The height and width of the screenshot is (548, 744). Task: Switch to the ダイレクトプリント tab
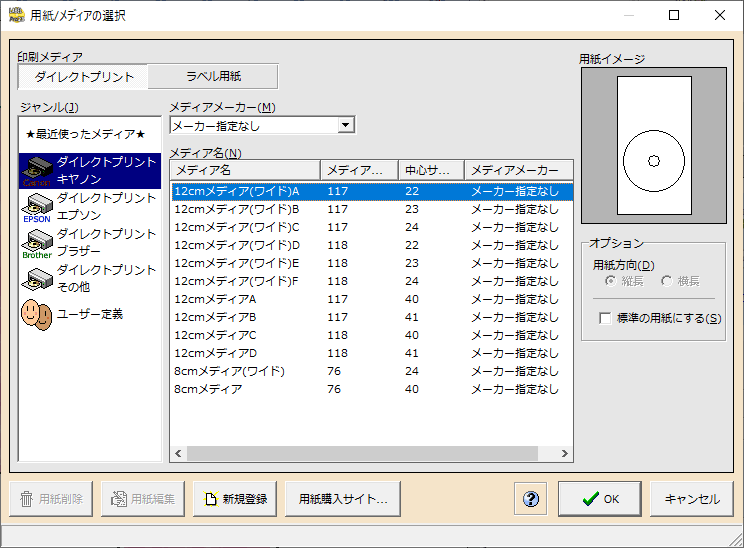click(x=84, y=77)
